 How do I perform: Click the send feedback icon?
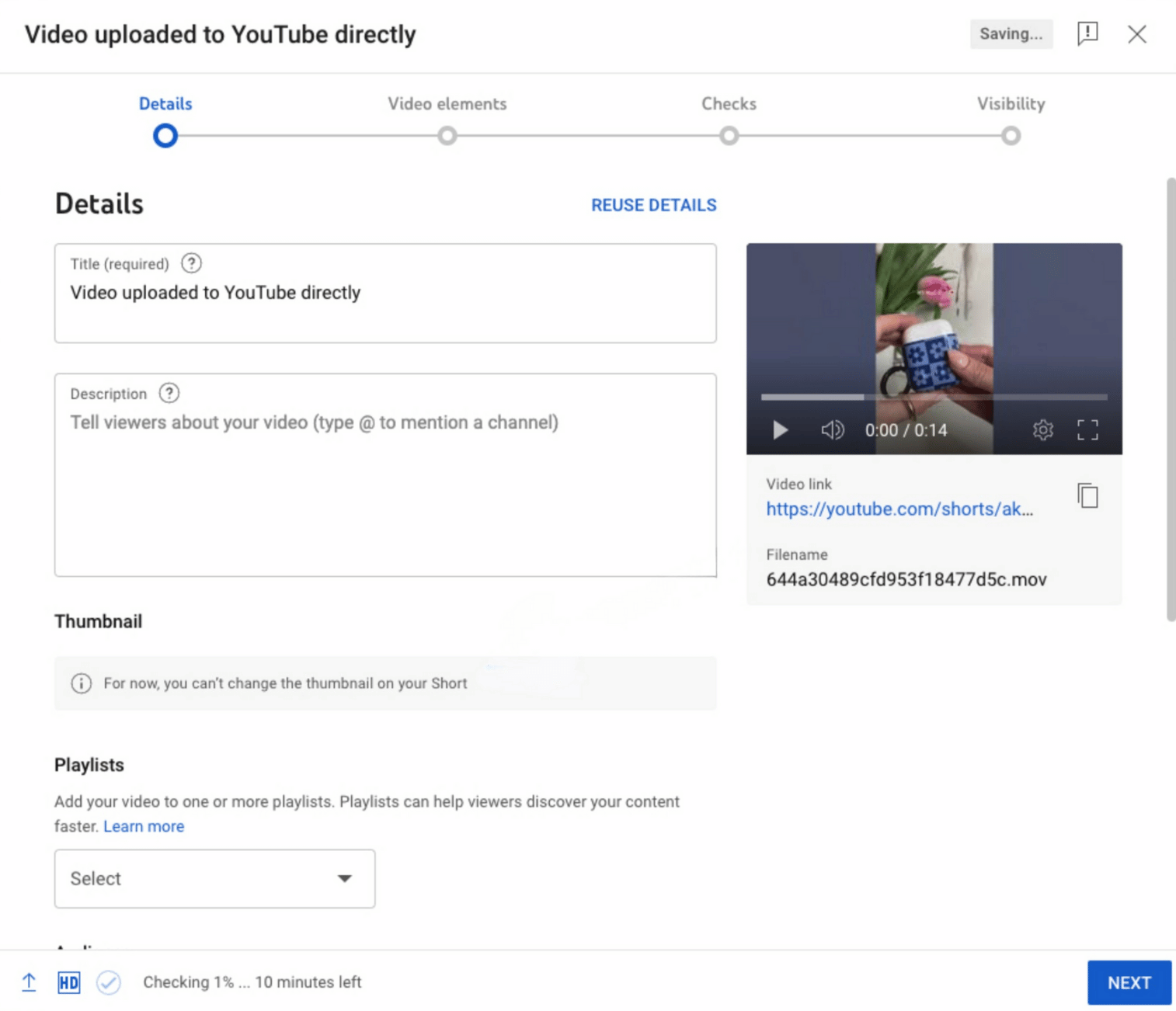(1087, 33)
